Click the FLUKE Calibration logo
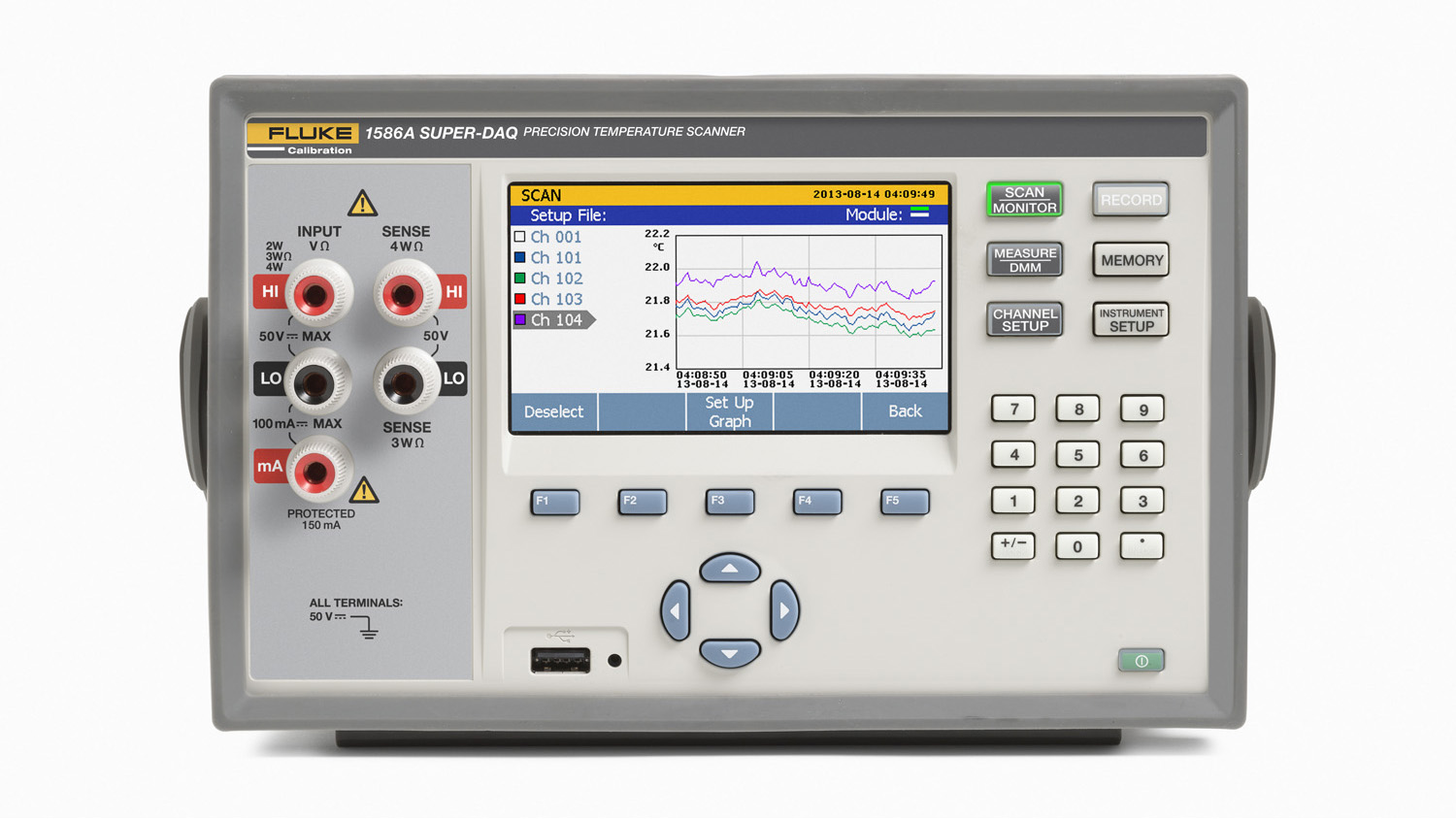Screen dimensions: 1456x819 (x=304, y=139)
